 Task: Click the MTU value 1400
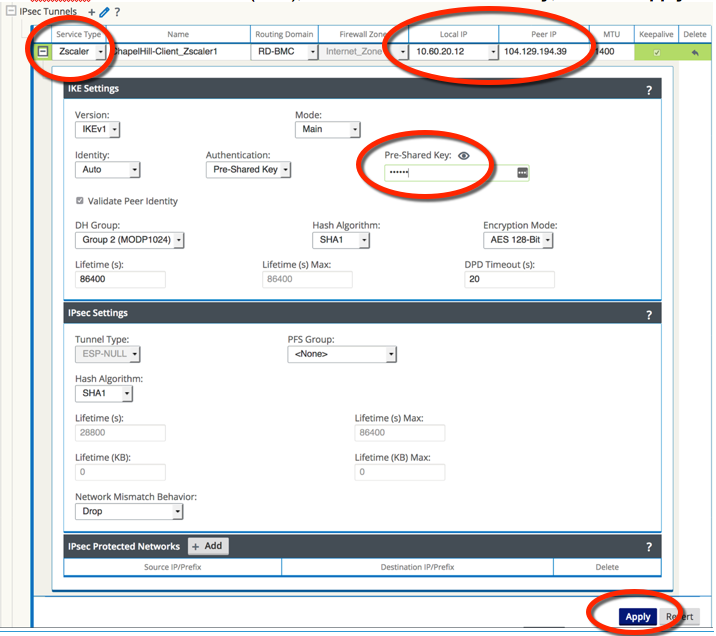point(605,52)
